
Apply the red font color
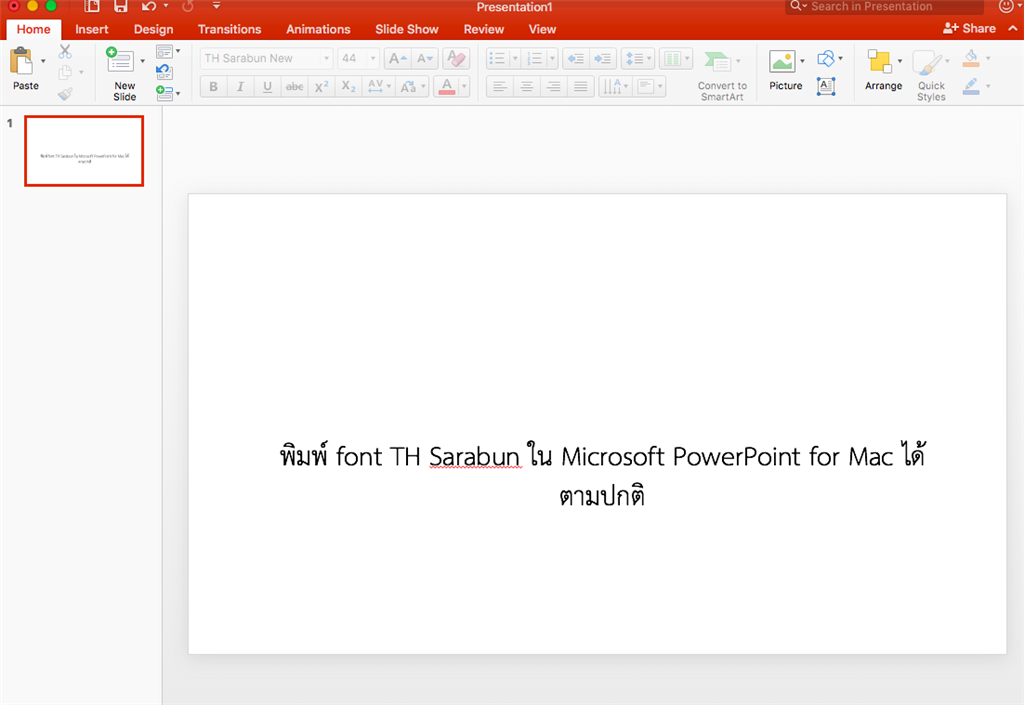click(x=447, y=86)
